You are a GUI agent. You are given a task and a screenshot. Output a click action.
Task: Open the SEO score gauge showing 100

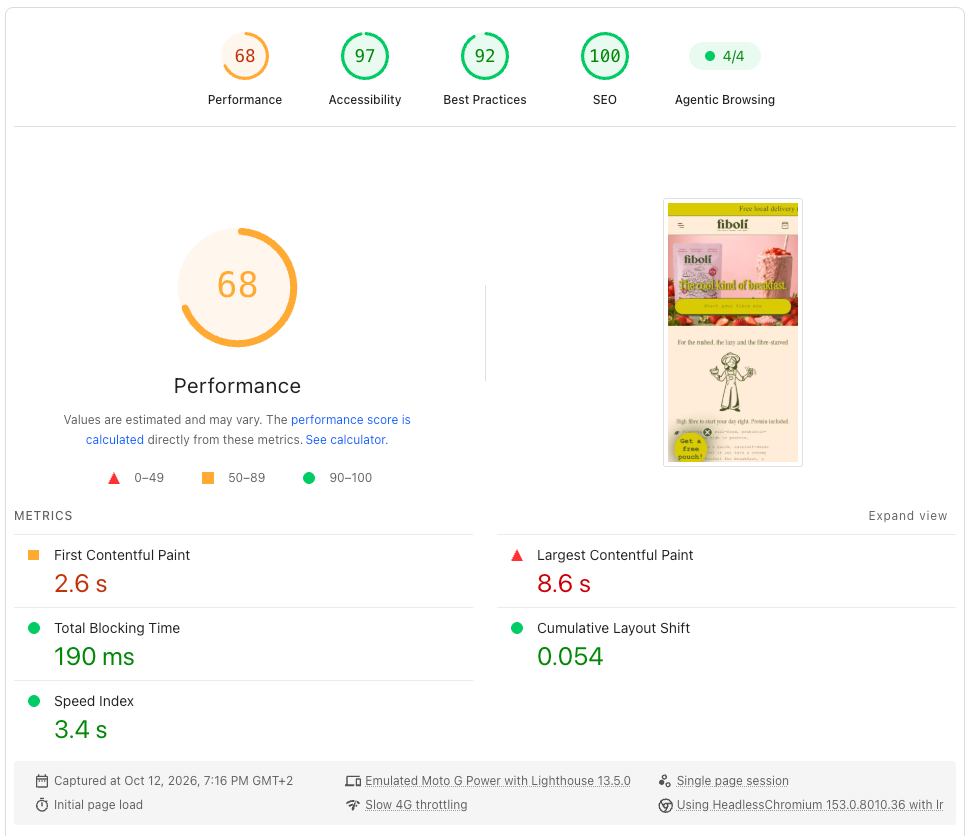point(604,56)
